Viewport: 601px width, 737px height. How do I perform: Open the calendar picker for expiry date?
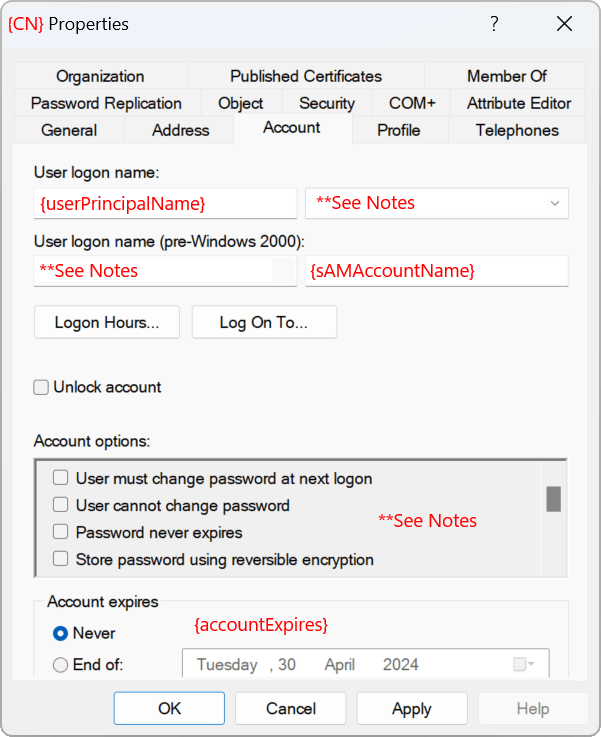point(525,664)
